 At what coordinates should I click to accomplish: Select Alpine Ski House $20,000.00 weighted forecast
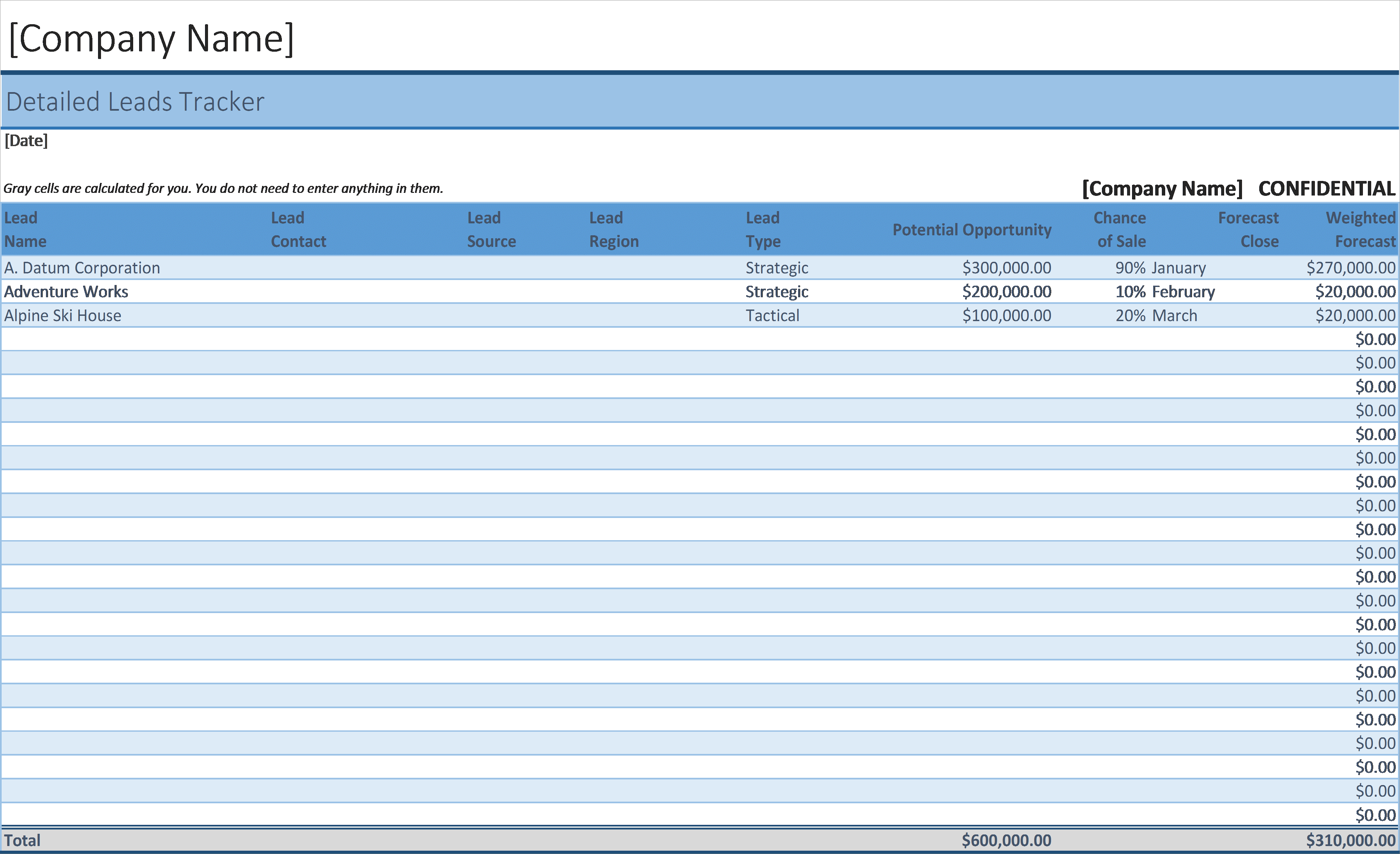click(x=1355, y=315)
